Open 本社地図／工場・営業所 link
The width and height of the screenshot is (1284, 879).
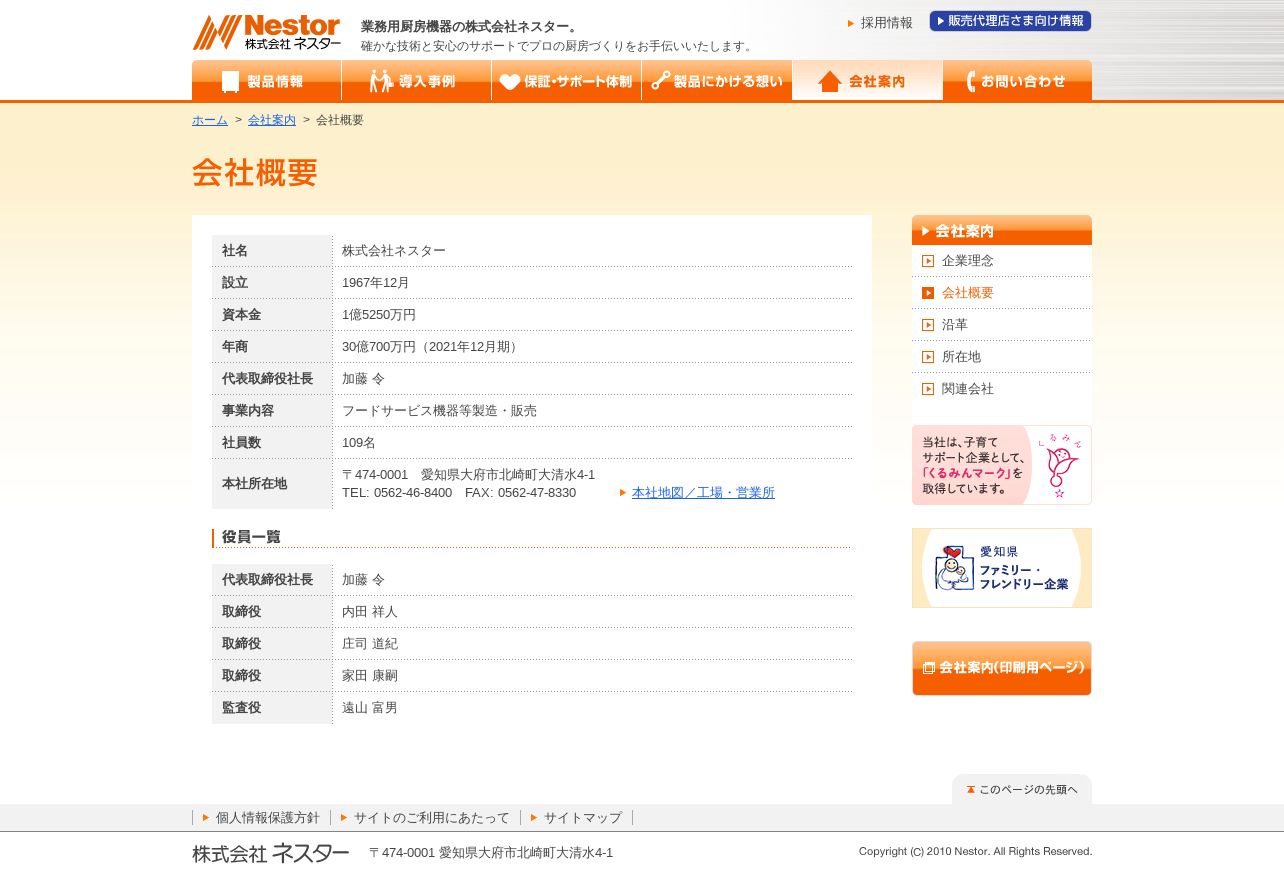coord(703,493)
